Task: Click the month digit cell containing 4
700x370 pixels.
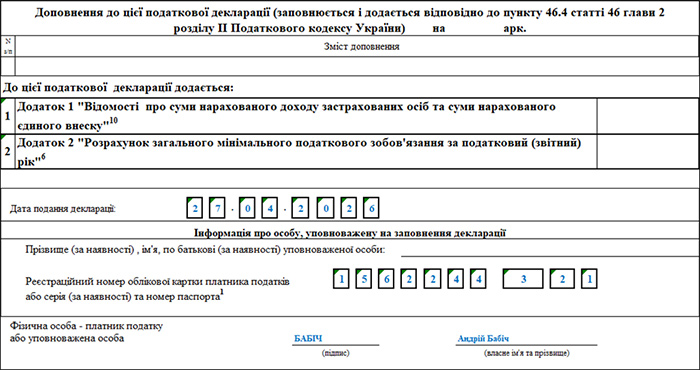Action: coord(269,208)
